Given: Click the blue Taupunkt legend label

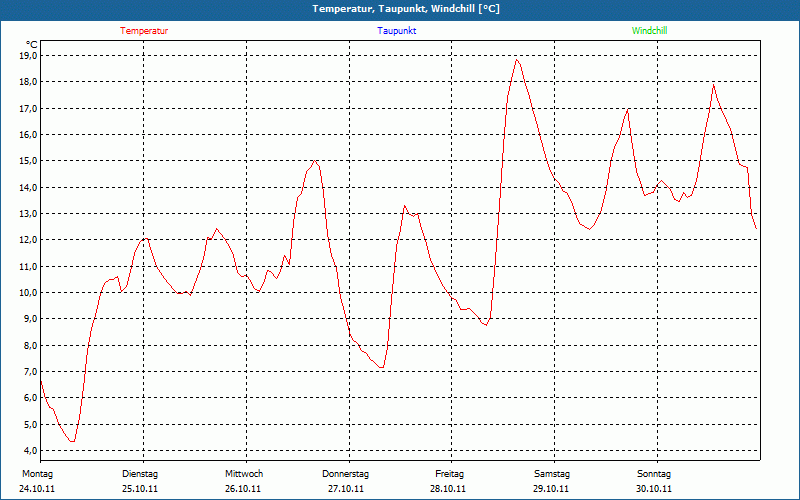Looking at the screenshot, I should [396, 31].
